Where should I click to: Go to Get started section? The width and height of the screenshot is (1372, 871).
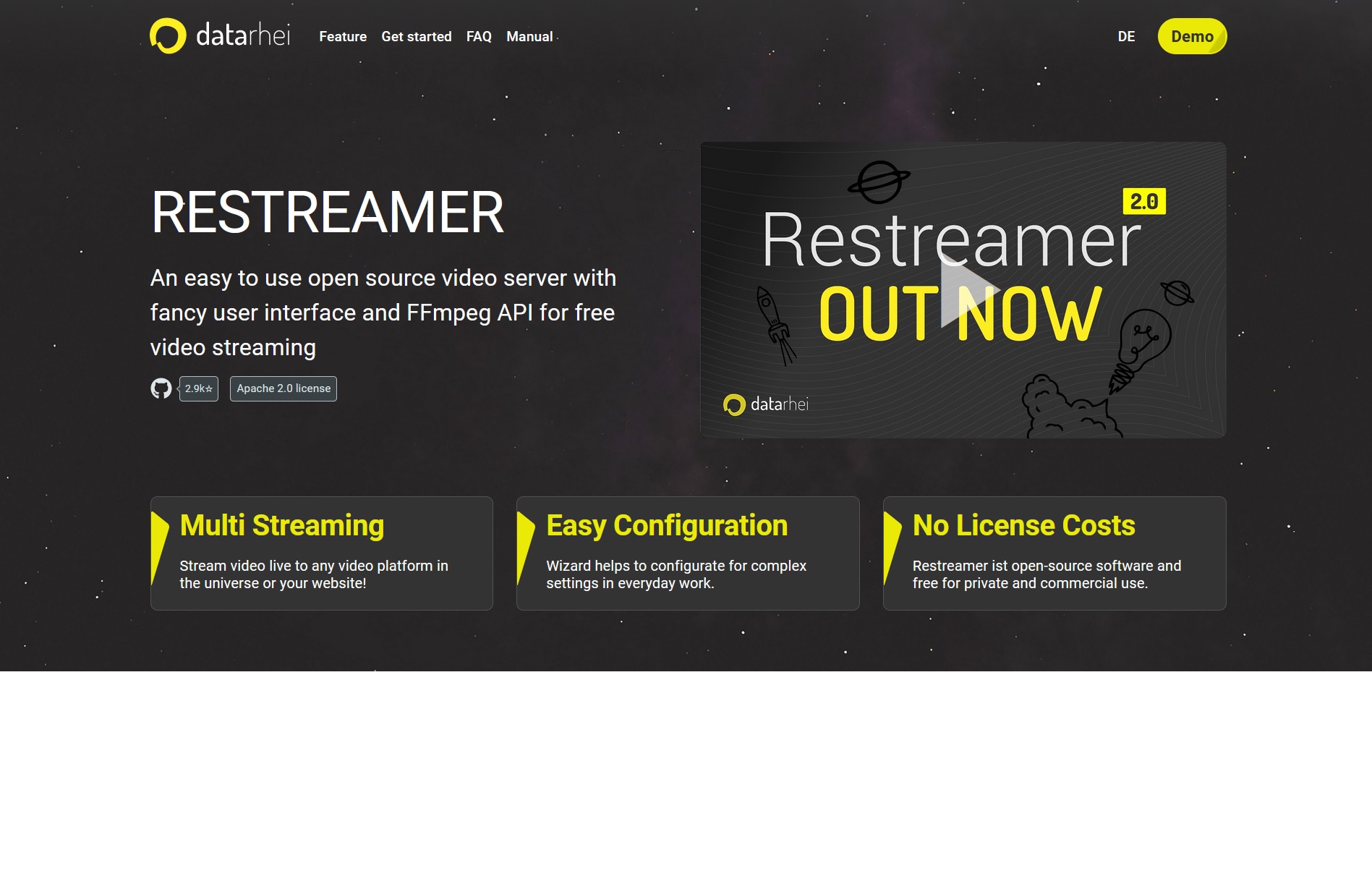click(417, 37)
